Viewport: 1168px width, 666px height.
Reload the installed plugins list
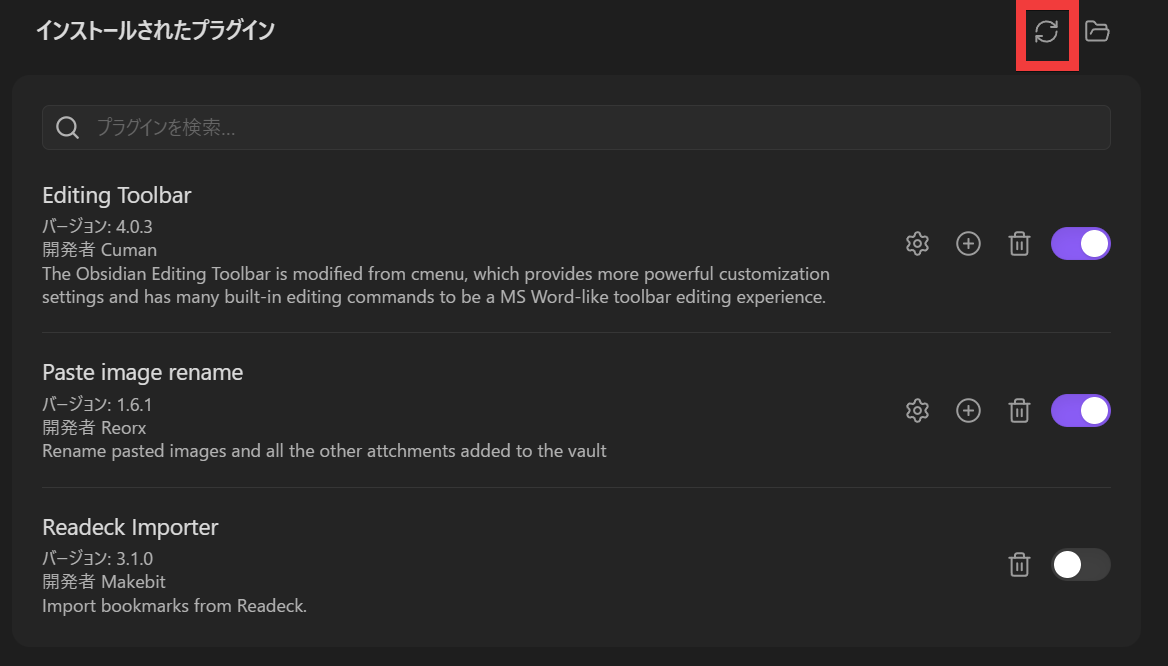pyautogui.click(x=1046, y=32)
